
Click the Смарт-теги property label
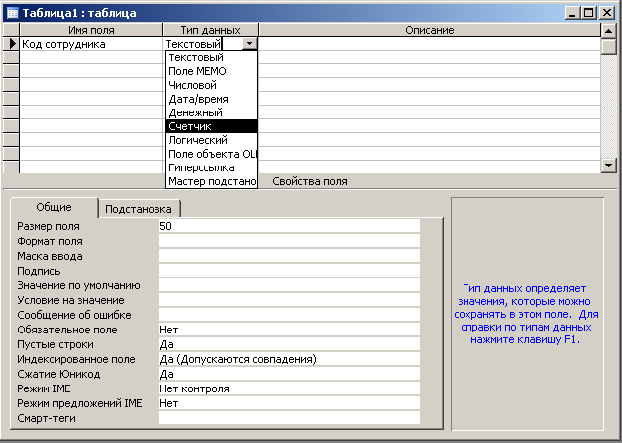[x=46, y=418]
